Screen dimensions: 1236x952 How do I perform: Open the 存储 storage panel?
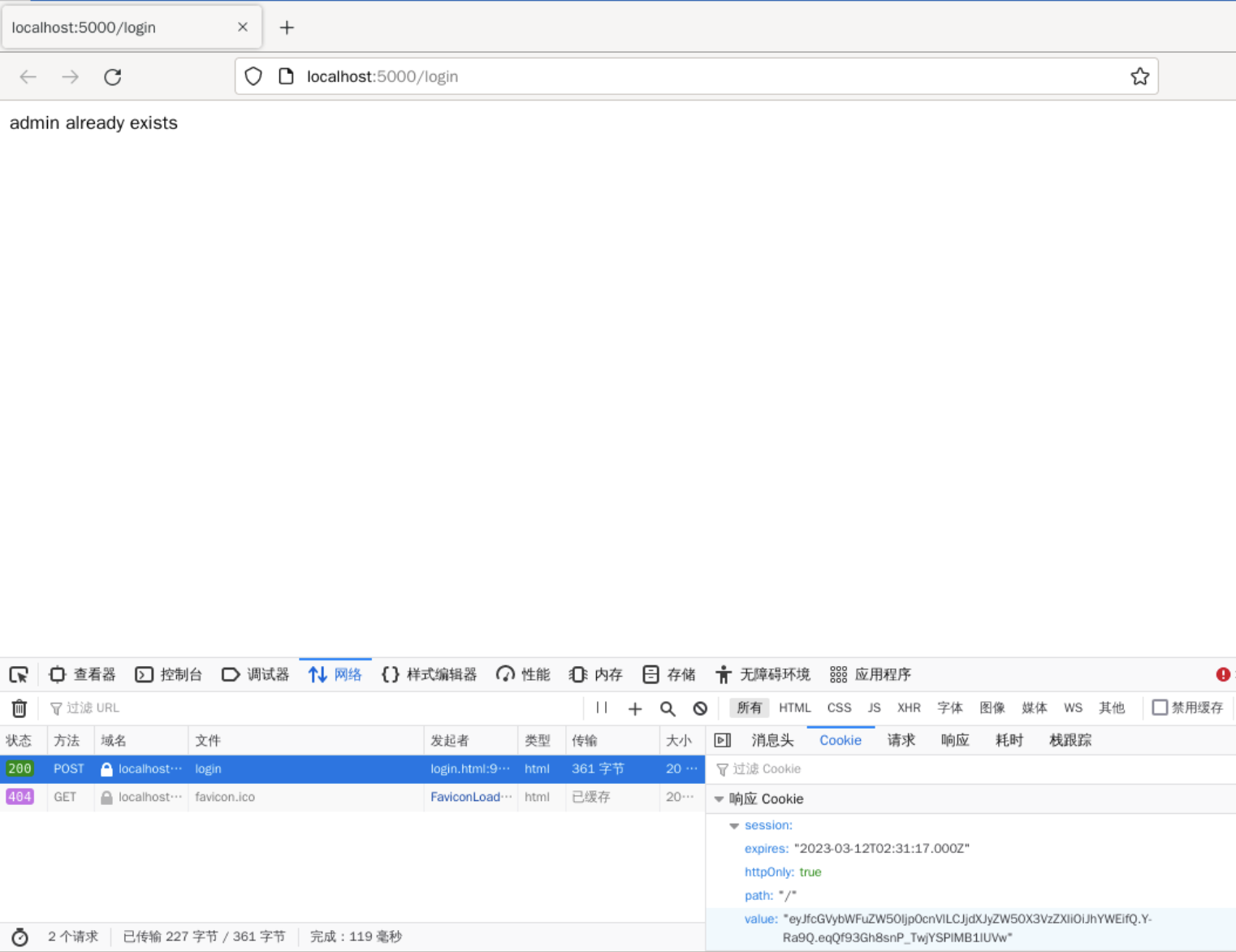(x=669, y=674)
